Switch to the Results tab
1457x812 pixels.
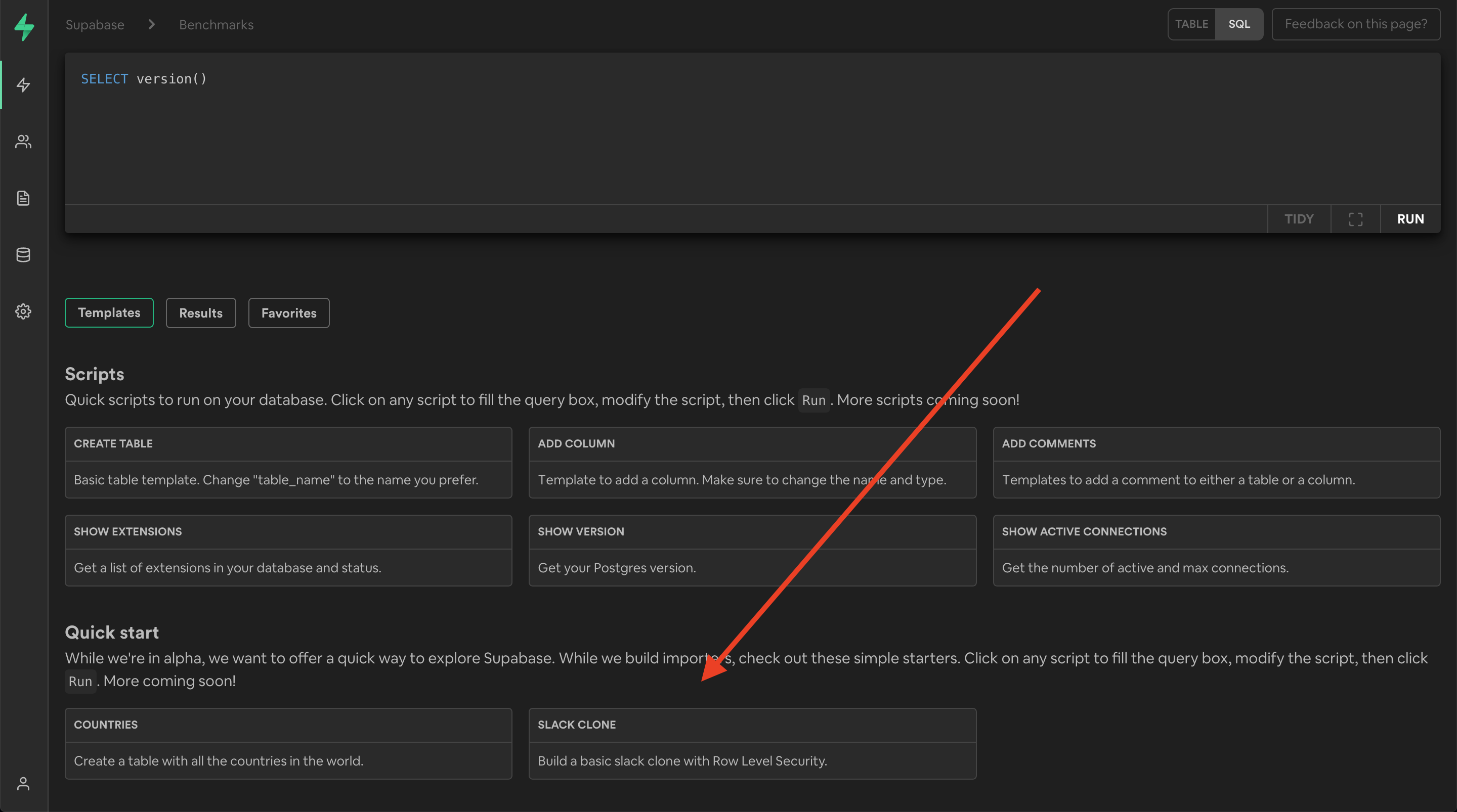point(200,312)
